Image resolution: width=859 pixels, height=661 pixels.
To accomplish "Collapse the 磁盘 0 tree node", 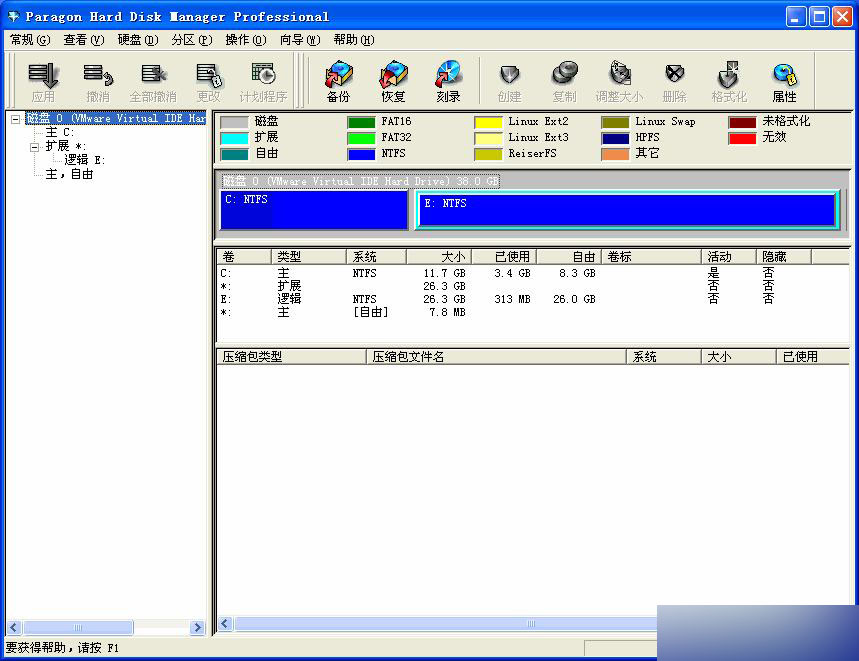I will [x=16, y=118].
